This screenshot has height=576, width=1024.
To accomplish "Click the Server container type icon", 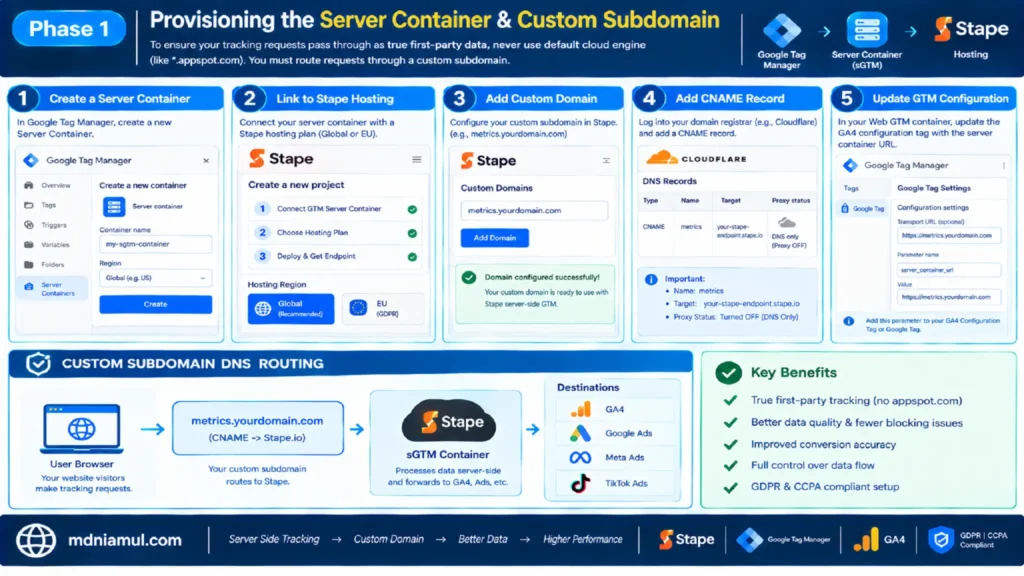I will (x=114, y=207).
